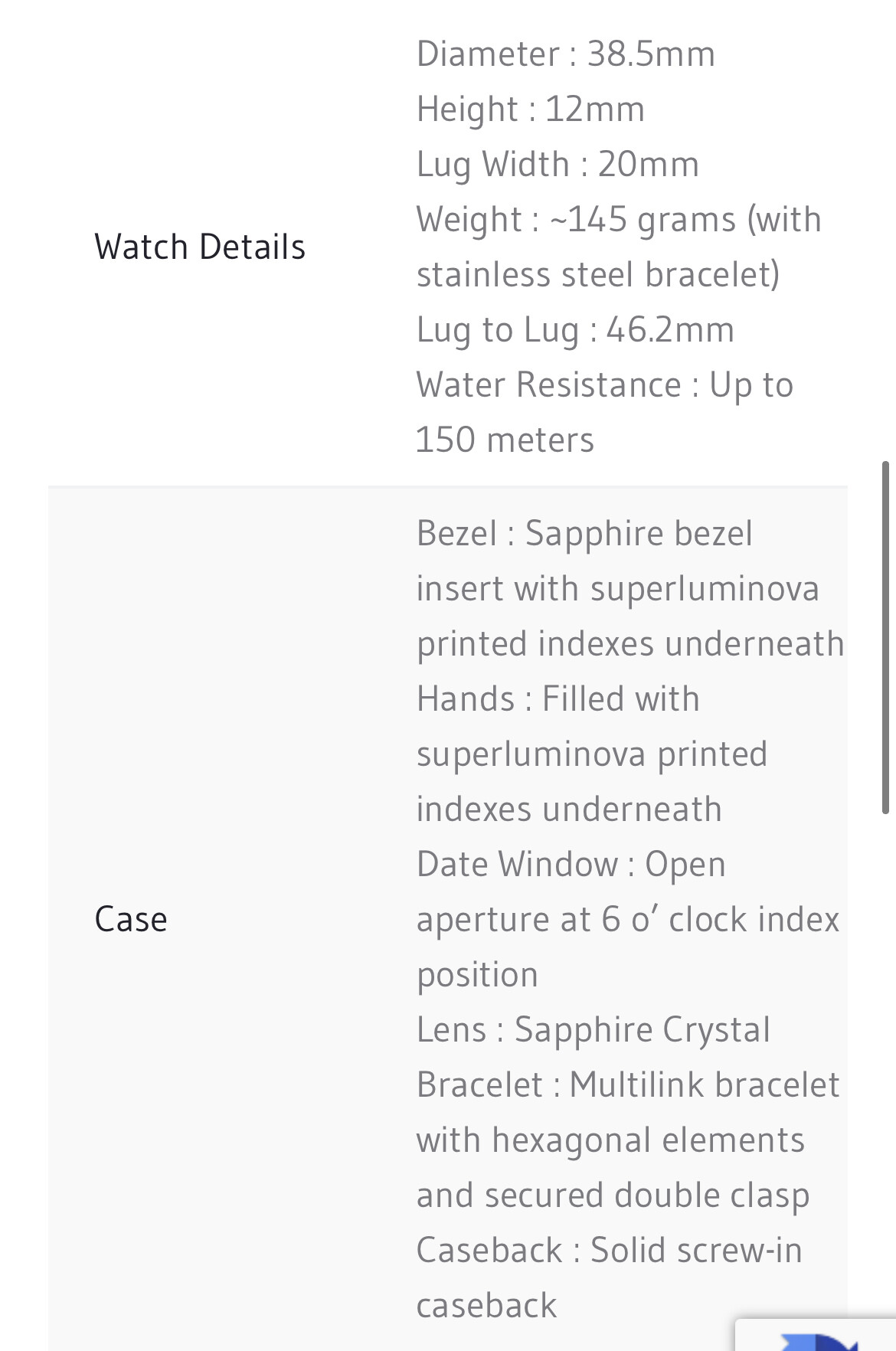Click the Bezel Sapphire bezel text
This screenshot has width=896, height=1351.
click(584, 533)
